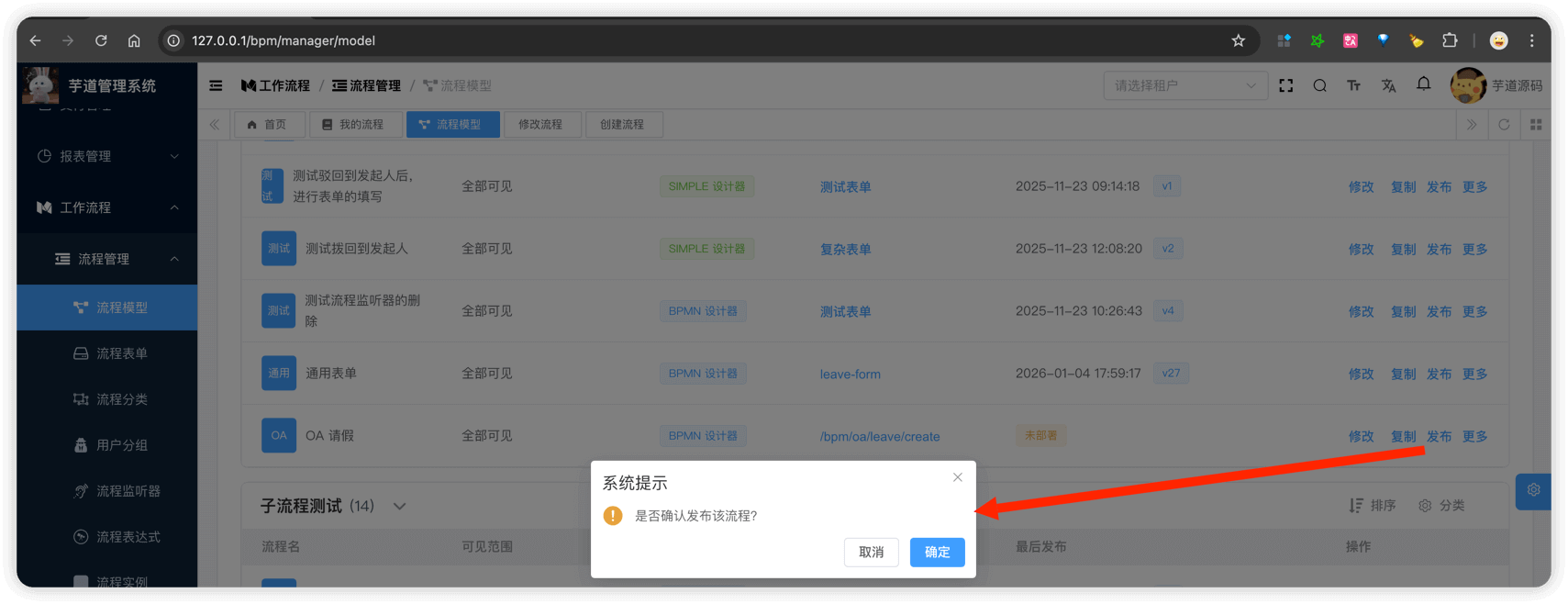1568x604 pixels.
Task: Open 流程监听器 in the sidebar
Action: click(107, 491)
